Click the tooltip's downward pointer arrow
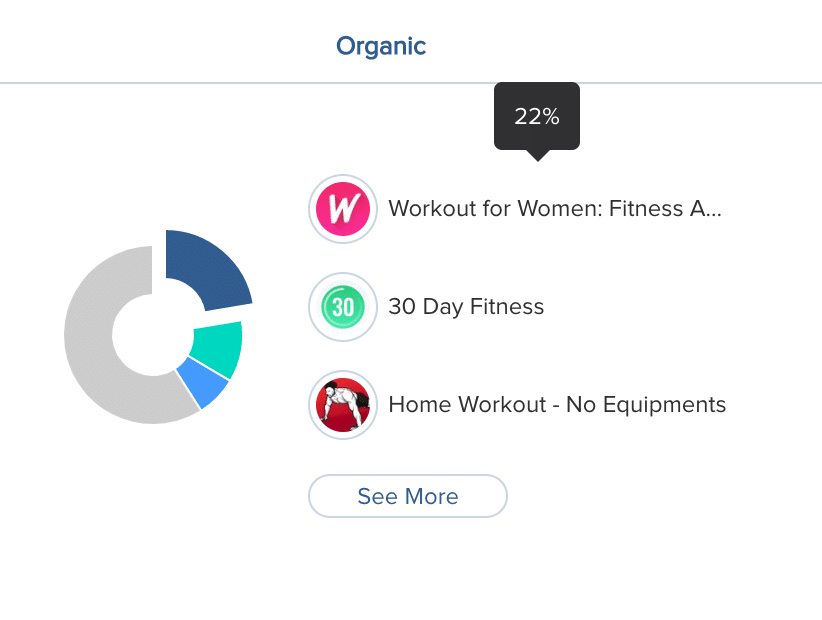This screenshot has height=620, width=822. [537, 156]
